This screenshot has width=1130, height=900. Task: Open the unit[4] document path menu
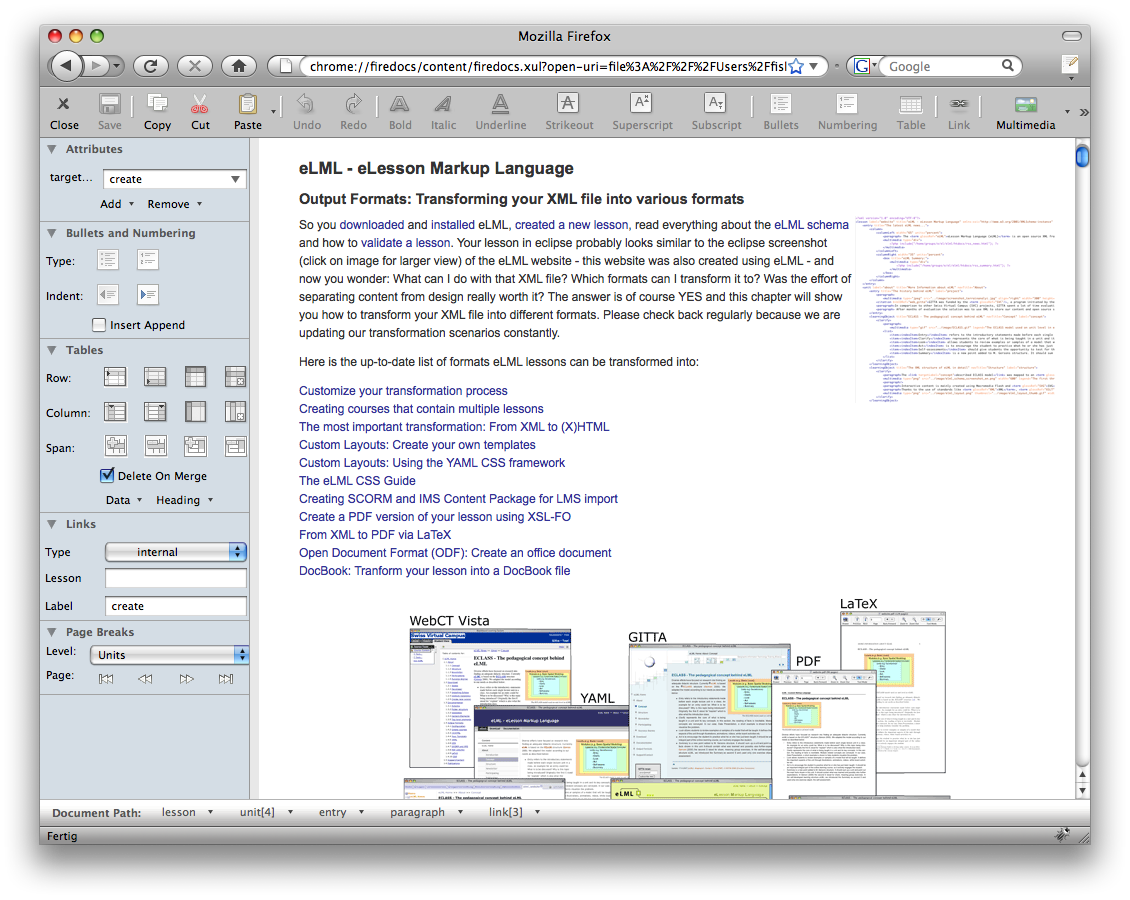[x=267, y=812]
